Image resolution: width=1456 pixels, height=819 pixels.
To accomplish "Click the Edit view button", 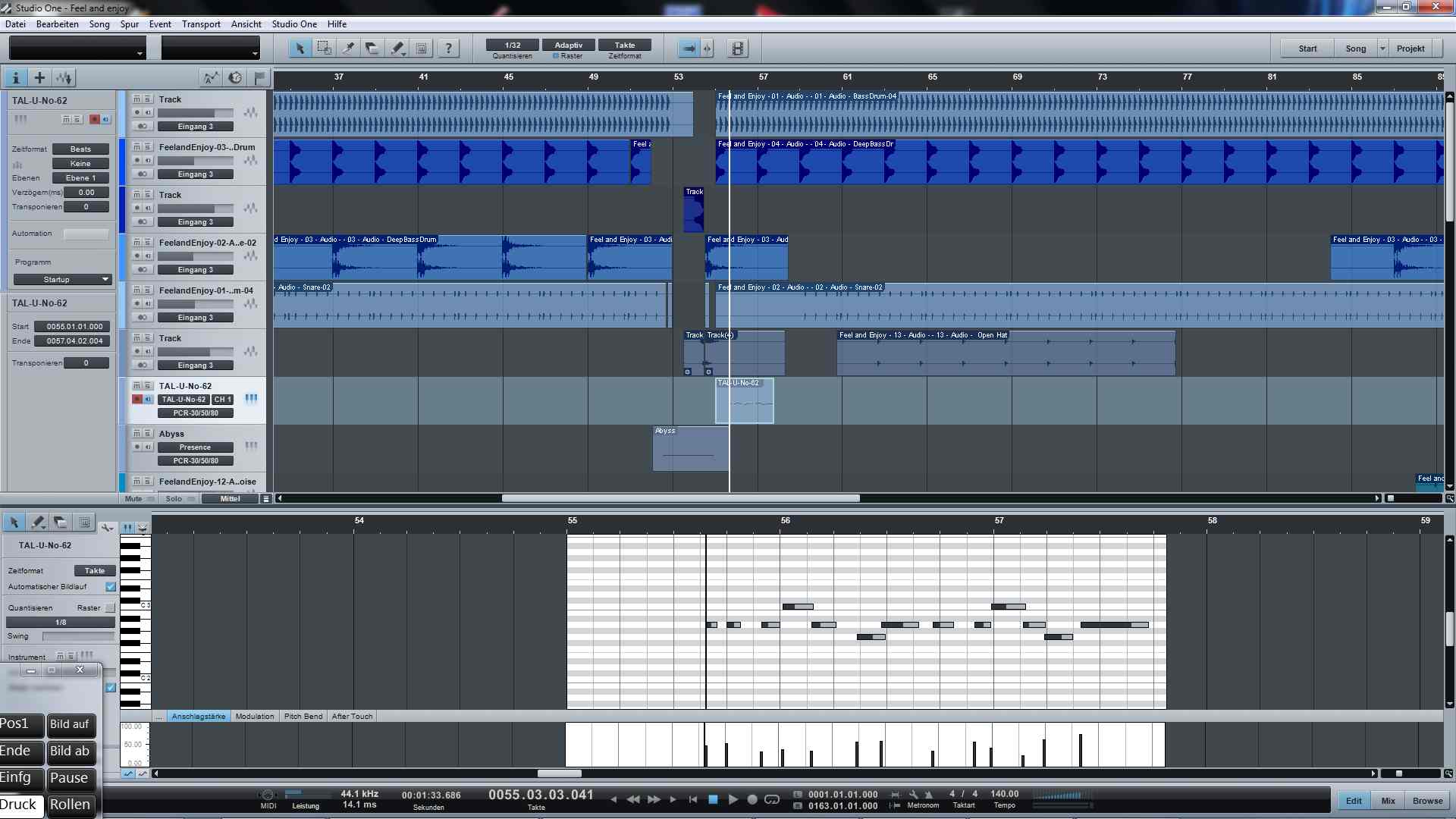I will [1354, 801].
